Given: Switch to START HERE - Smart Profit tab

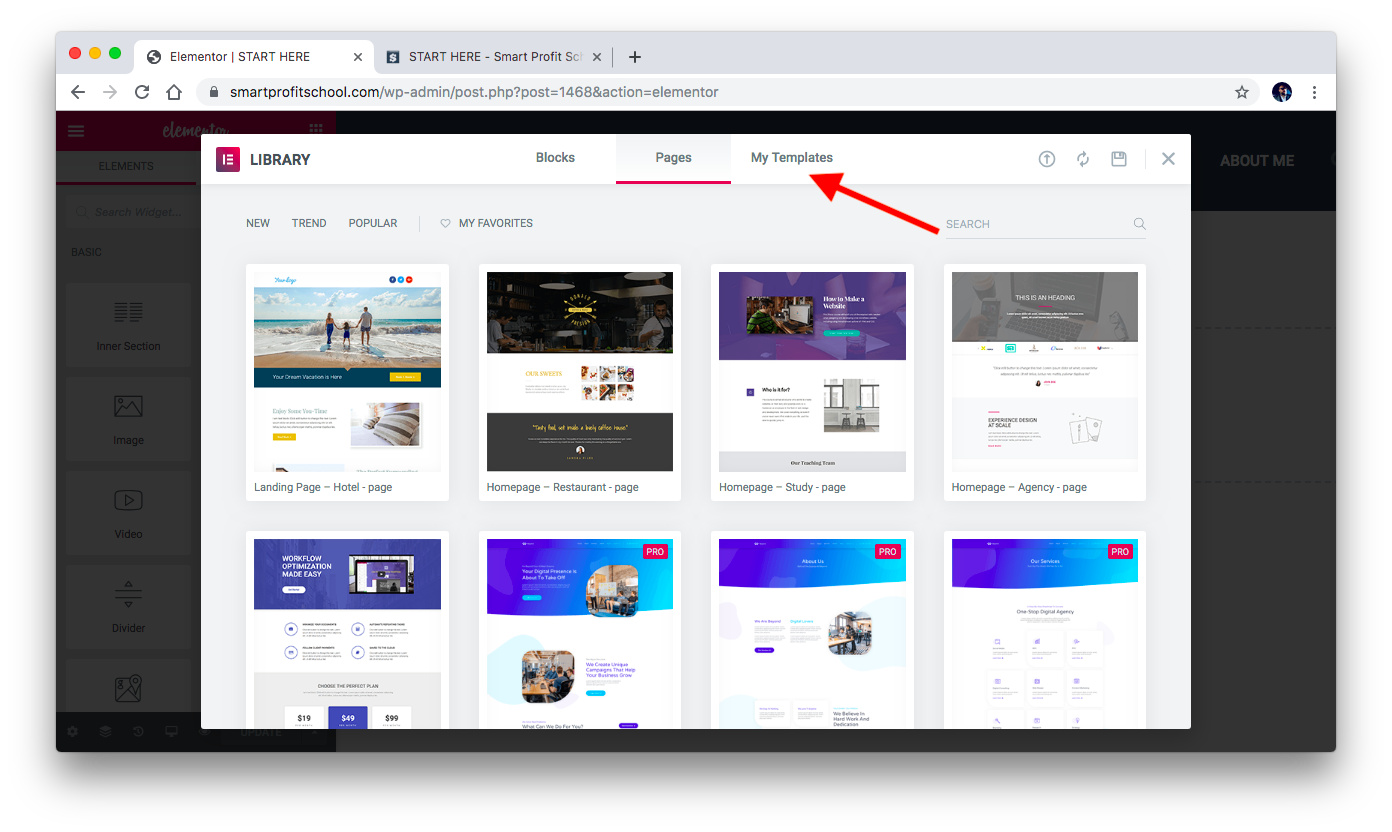Looking at the screenshot, I should [494, 57].
